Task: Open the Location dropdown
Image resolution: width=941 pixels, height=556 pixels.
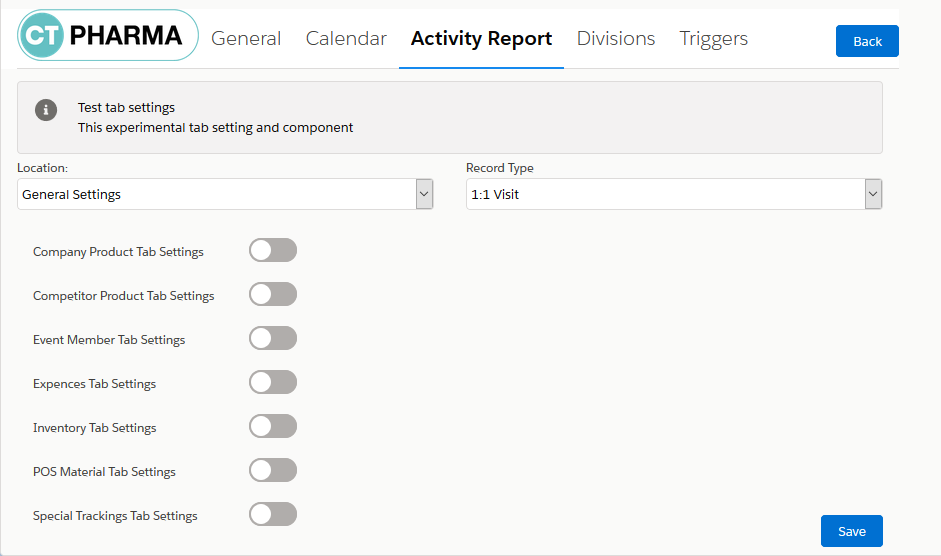Action: pos(225,194)
